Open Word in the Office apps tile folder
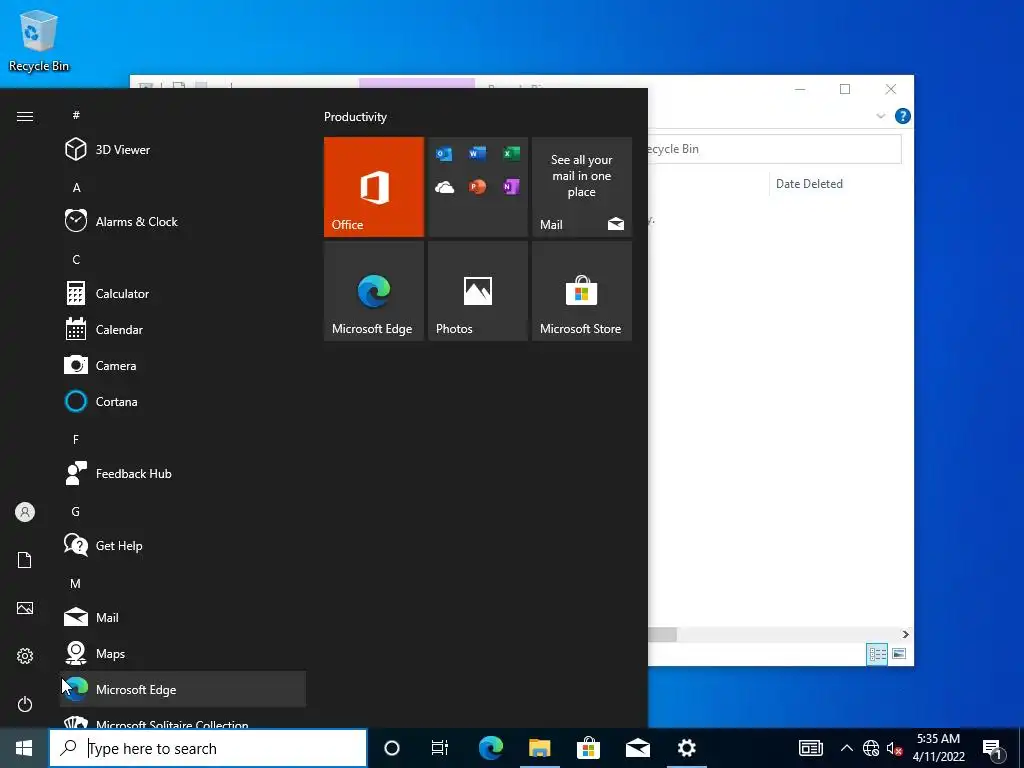1024x768 pixels. pyautogui.click(x=477, y=153)
